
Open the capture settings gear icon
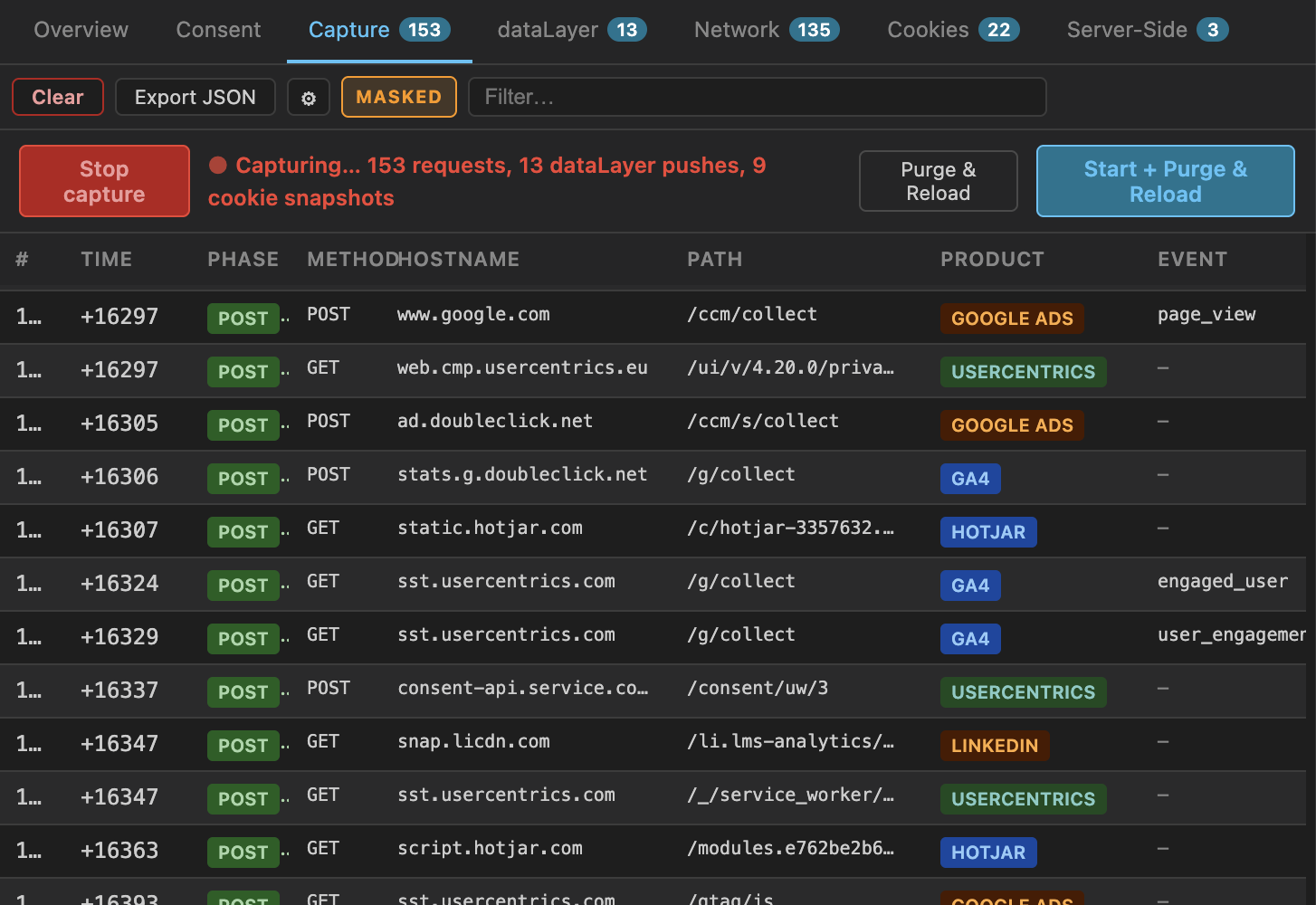tap(309, 97)
